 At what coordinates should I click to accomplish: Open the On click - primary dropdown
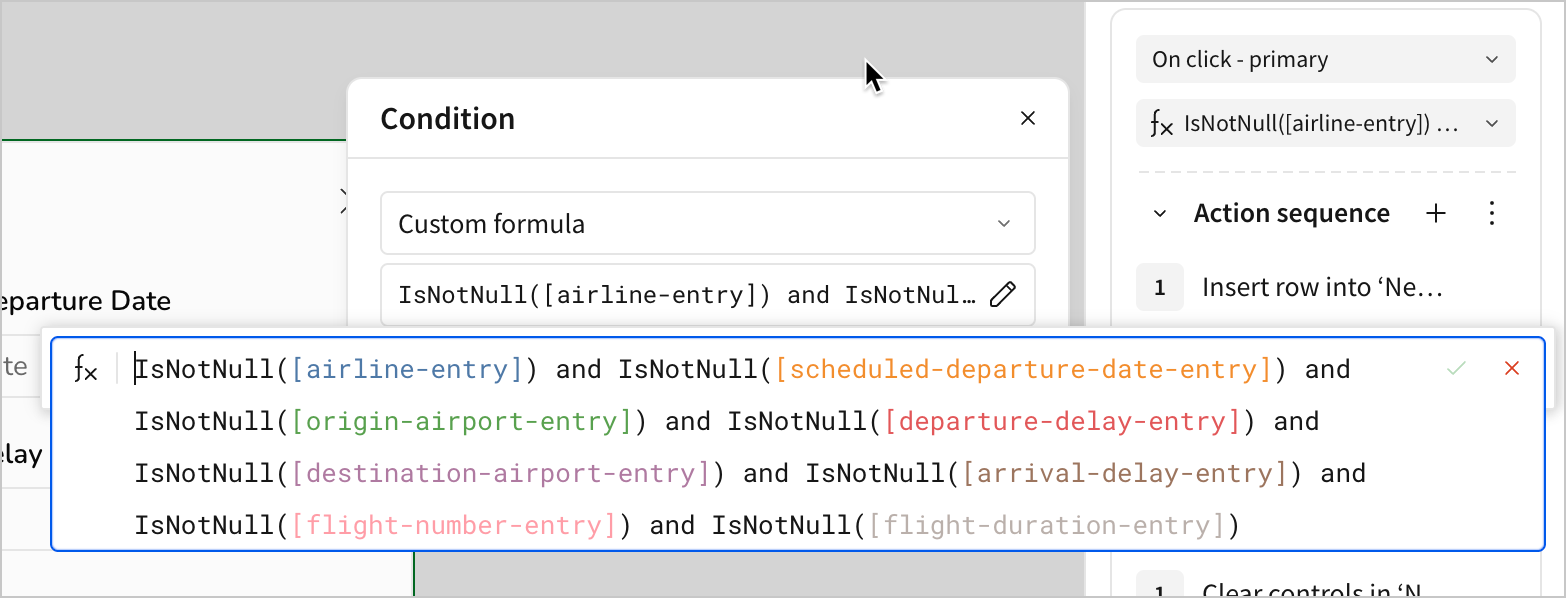[x=1325, y=60]
